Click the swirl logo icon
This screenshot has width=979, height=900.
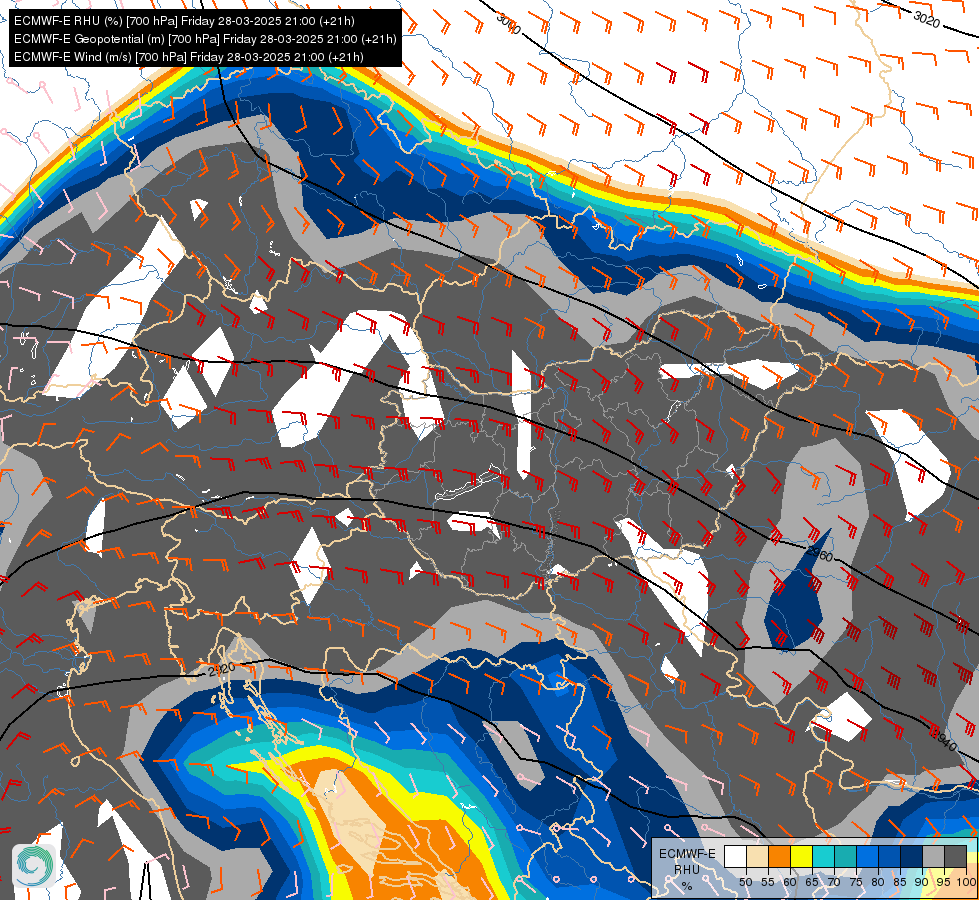click(x=34, y=865)
